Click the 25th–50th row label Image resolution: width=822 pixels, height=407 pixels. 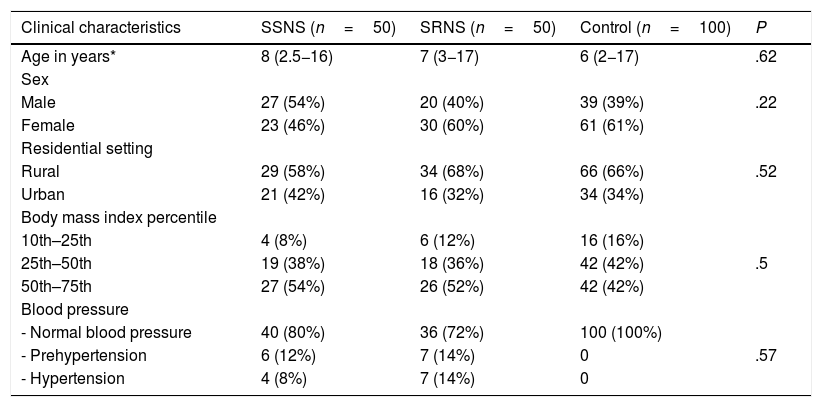tap(56, 263)
